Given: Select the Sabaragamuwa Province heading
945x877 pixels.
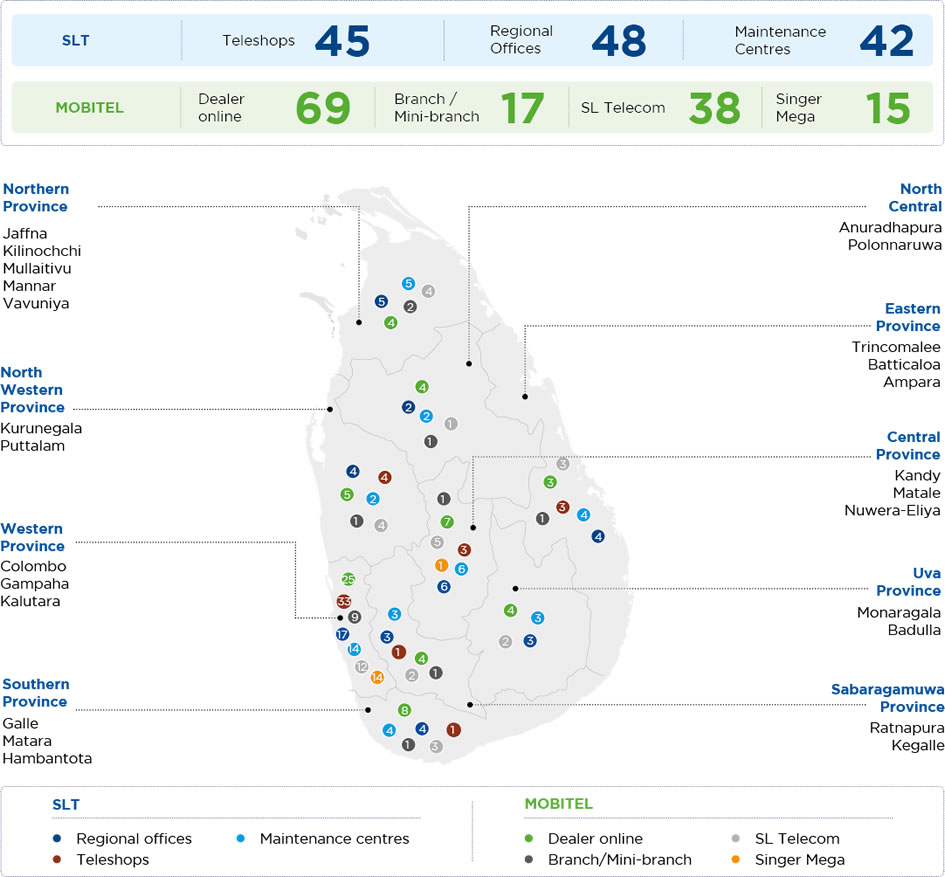Looking at the screenshot, I should [888, 698].
